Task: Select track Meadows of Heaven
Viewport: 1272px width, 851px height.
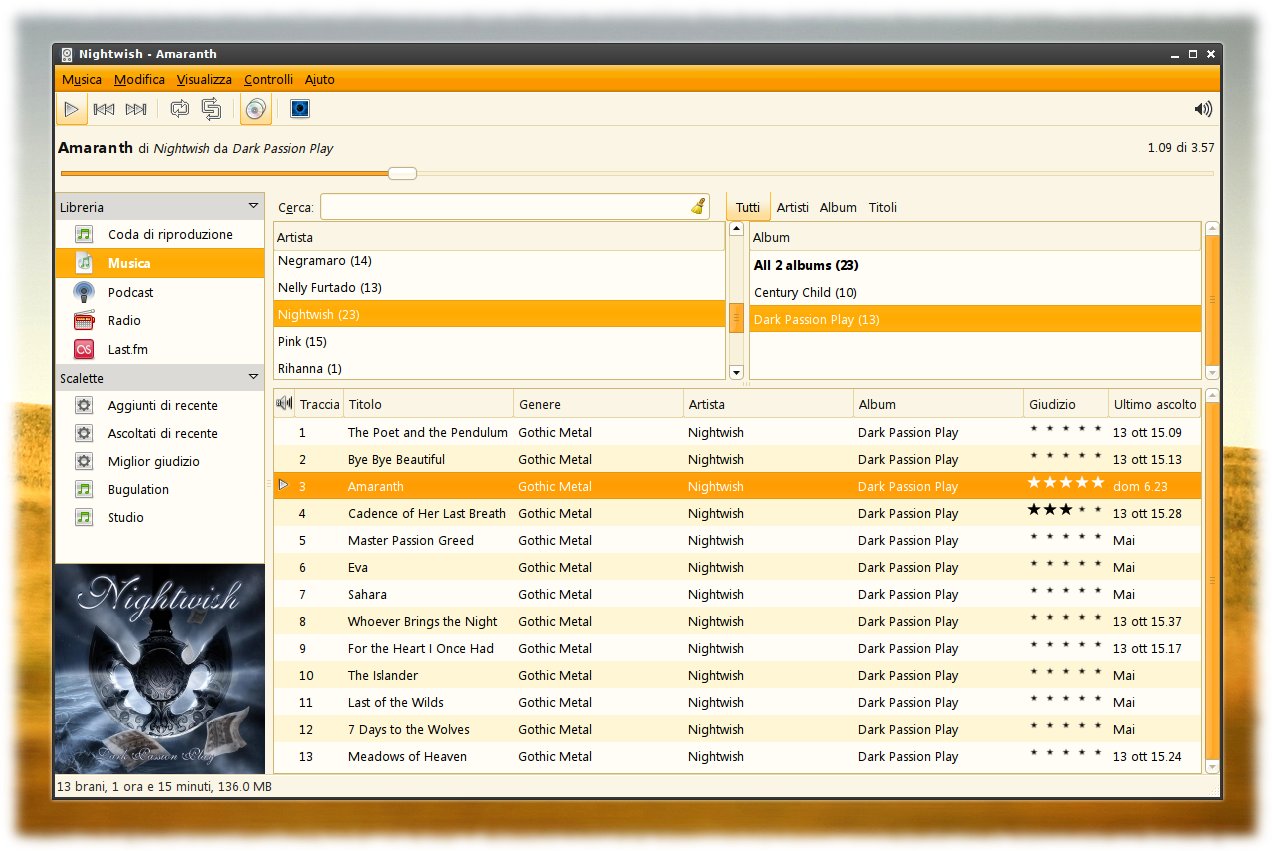Action: (737, 756)
